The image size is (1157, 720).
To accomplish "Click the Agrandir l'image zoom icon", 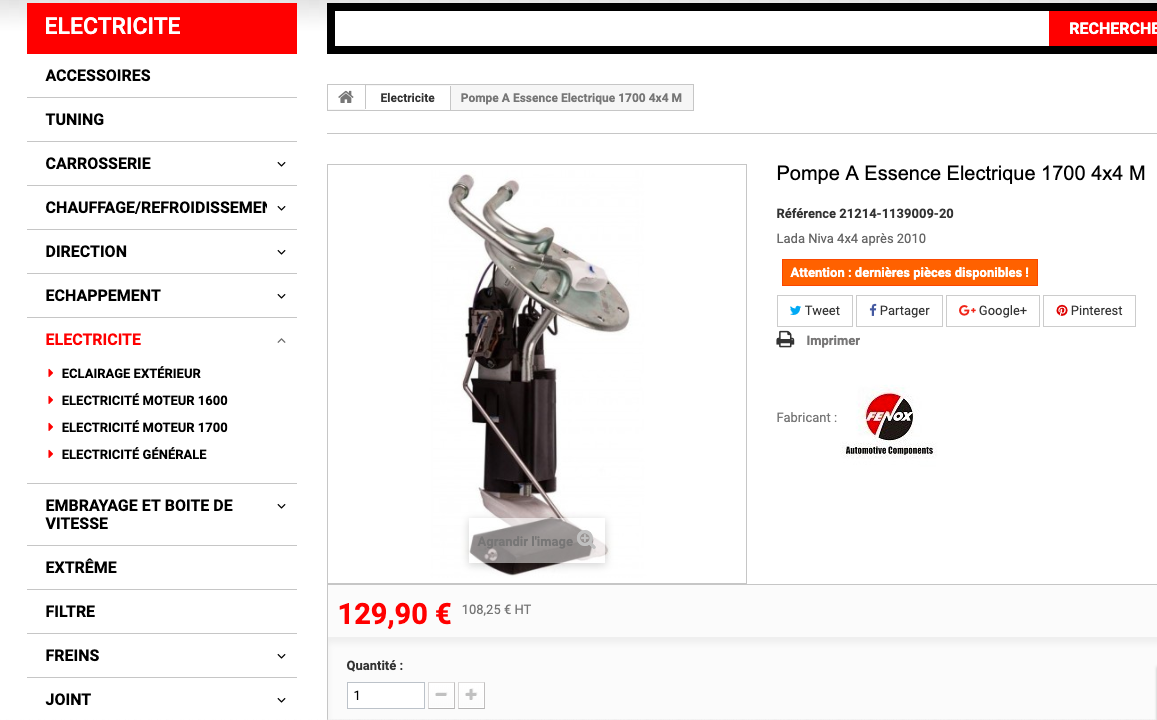I will 585,539.
